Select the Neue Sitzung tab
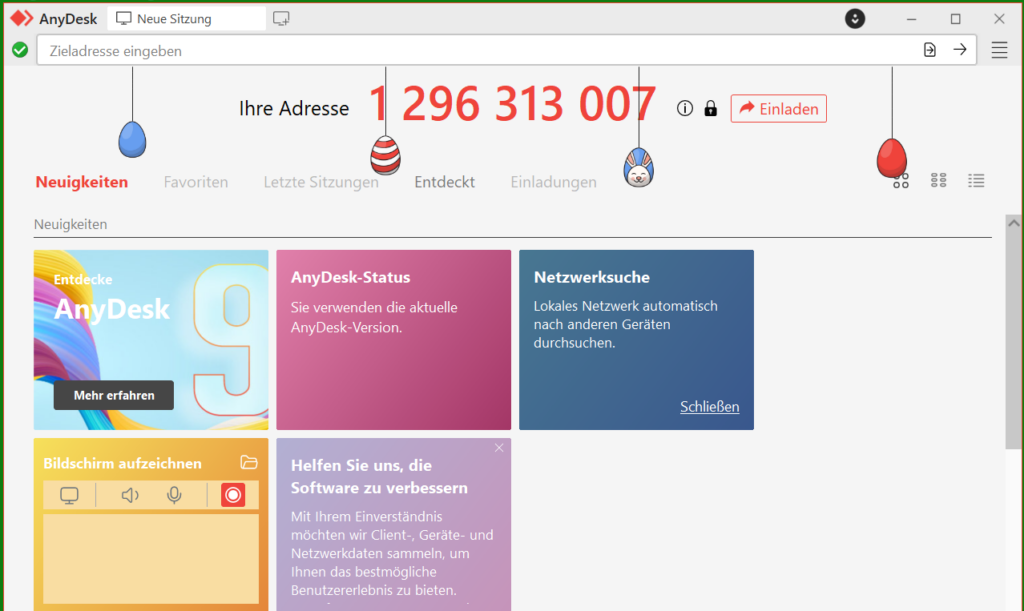Image resolution: width=1024 pixels, height=611 pixels. pos(187,19)
